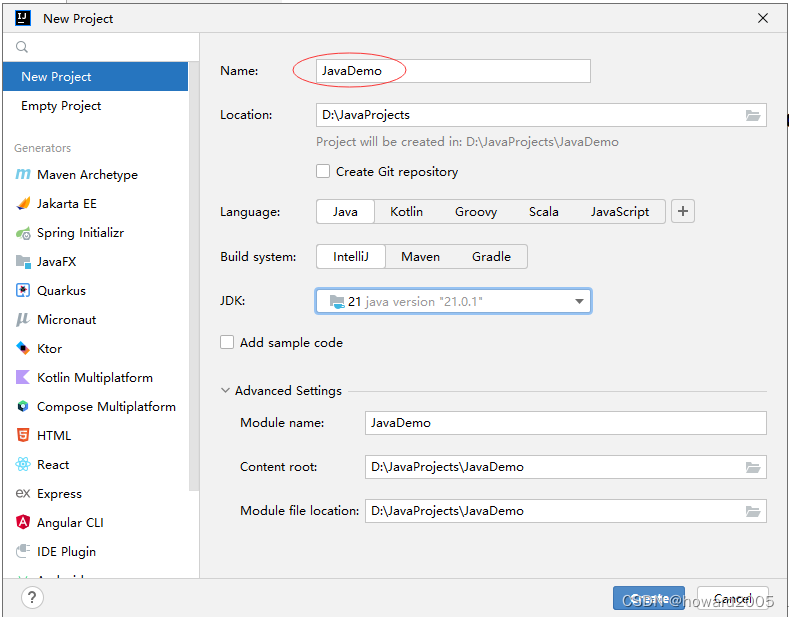
Task: Select Gradle build system
Action: coord(491,257)
